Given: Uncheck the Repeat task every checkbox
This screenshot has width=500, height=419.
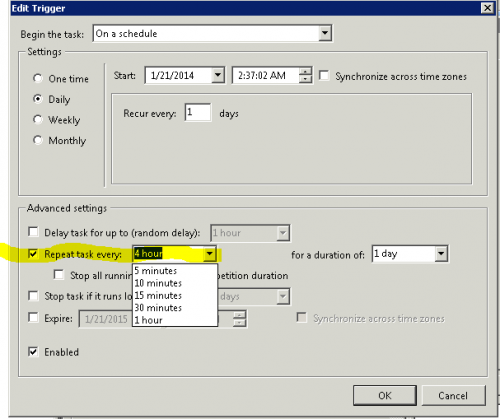Looking at the screenshot, I should pos(33,254).
